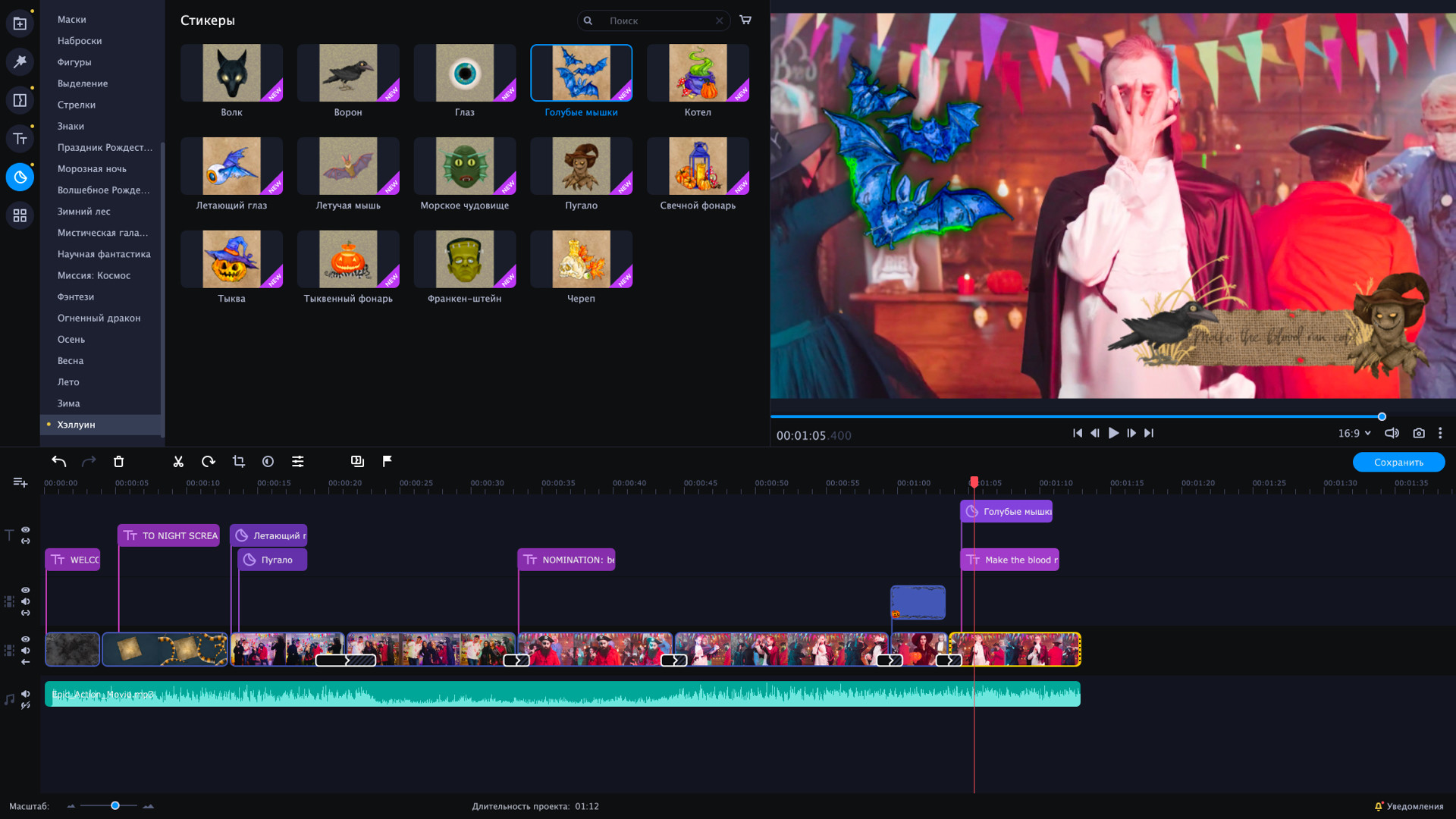Click the Crop tool icon
This screenshot has height=819, width=1456.
[239, 461]
